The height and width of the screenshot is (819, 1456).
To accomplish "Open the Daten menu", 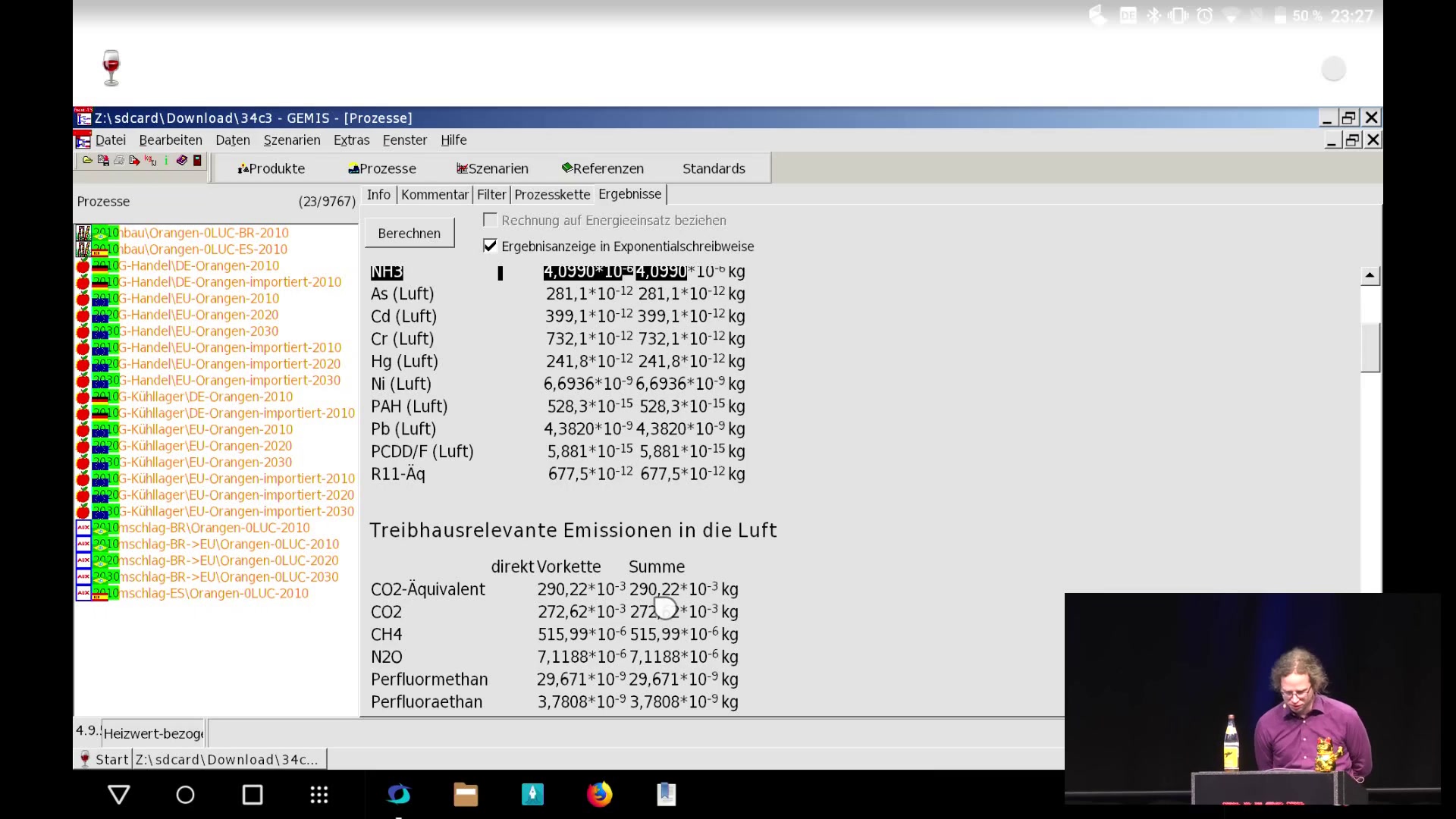I will tap(233, 140).
